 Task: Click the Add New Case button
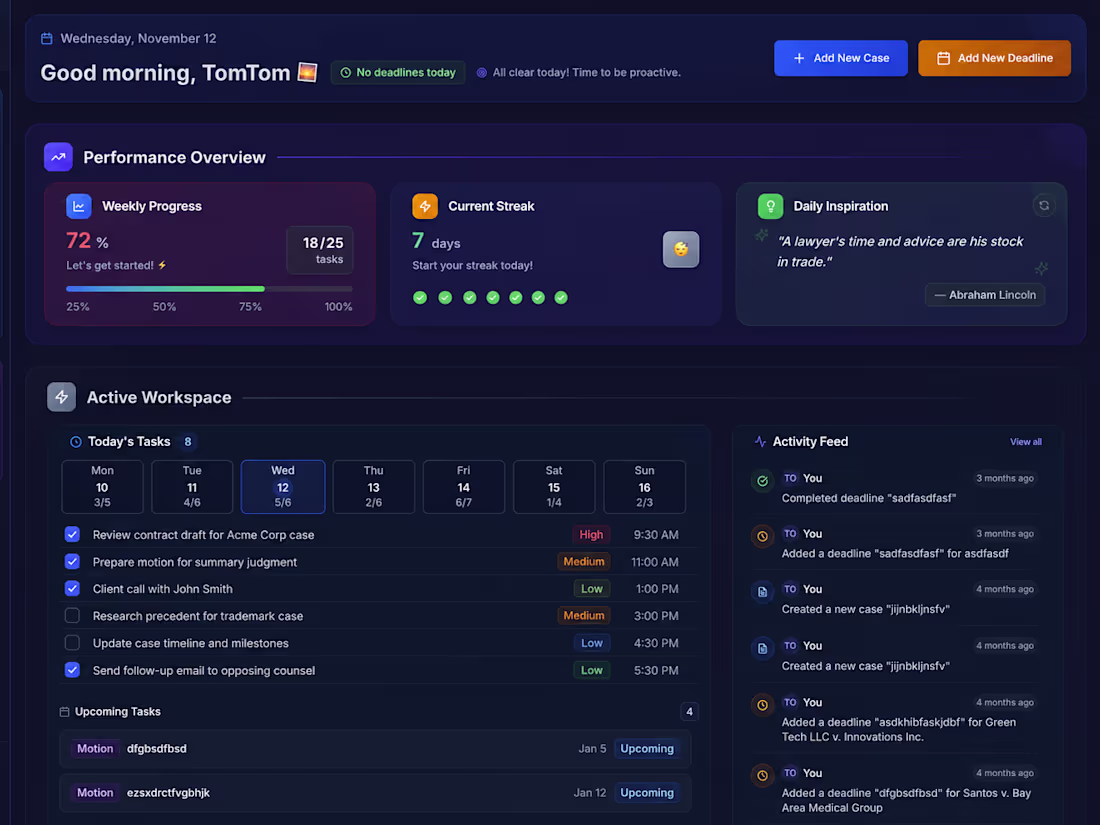point(840,58)
